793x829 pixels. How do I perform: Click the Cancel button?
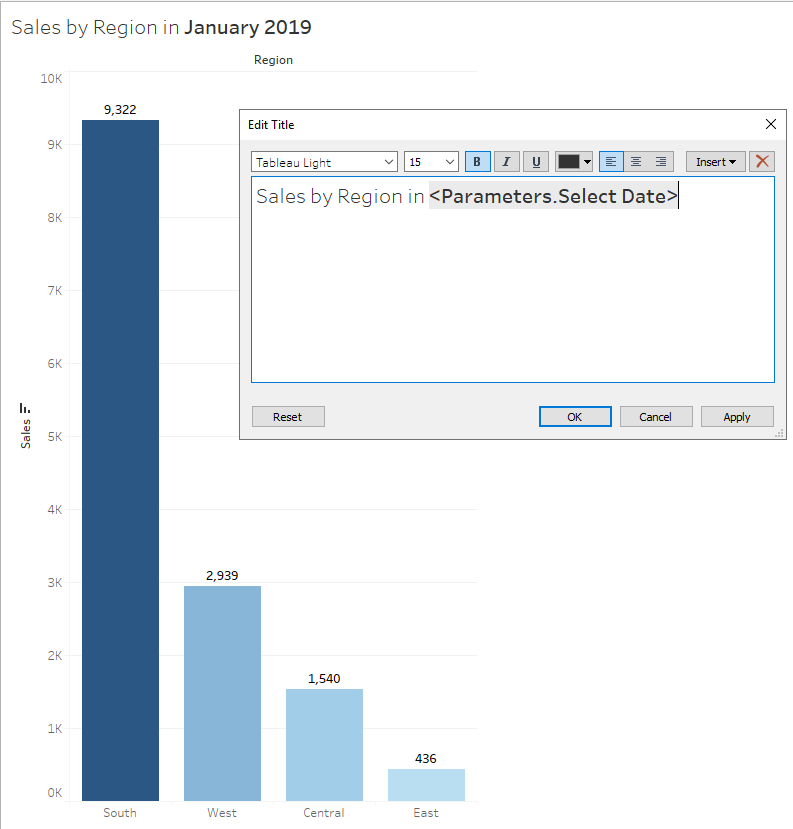pos(656,417)
